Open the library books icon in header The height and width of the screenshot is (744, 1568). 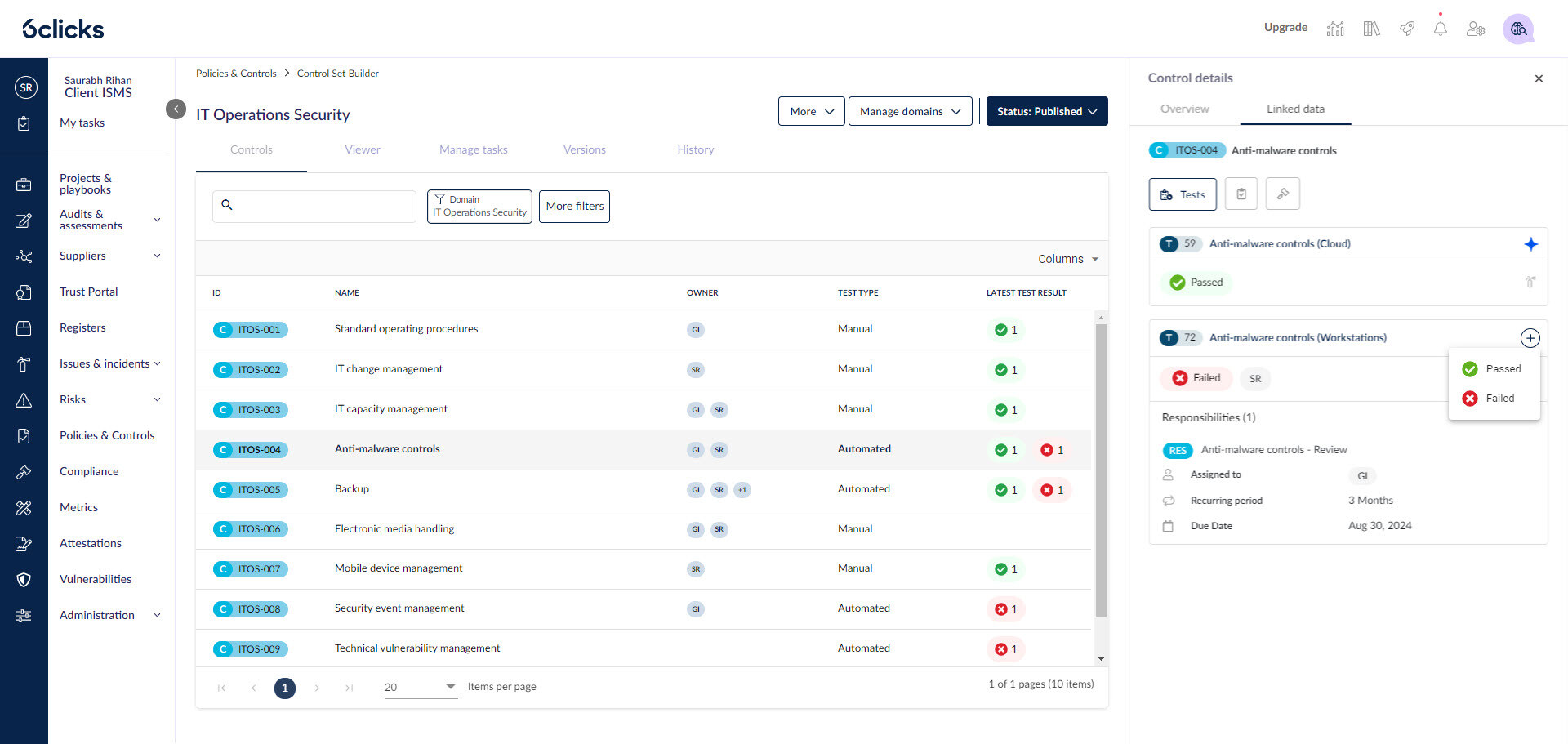(x=1371, y=29)
